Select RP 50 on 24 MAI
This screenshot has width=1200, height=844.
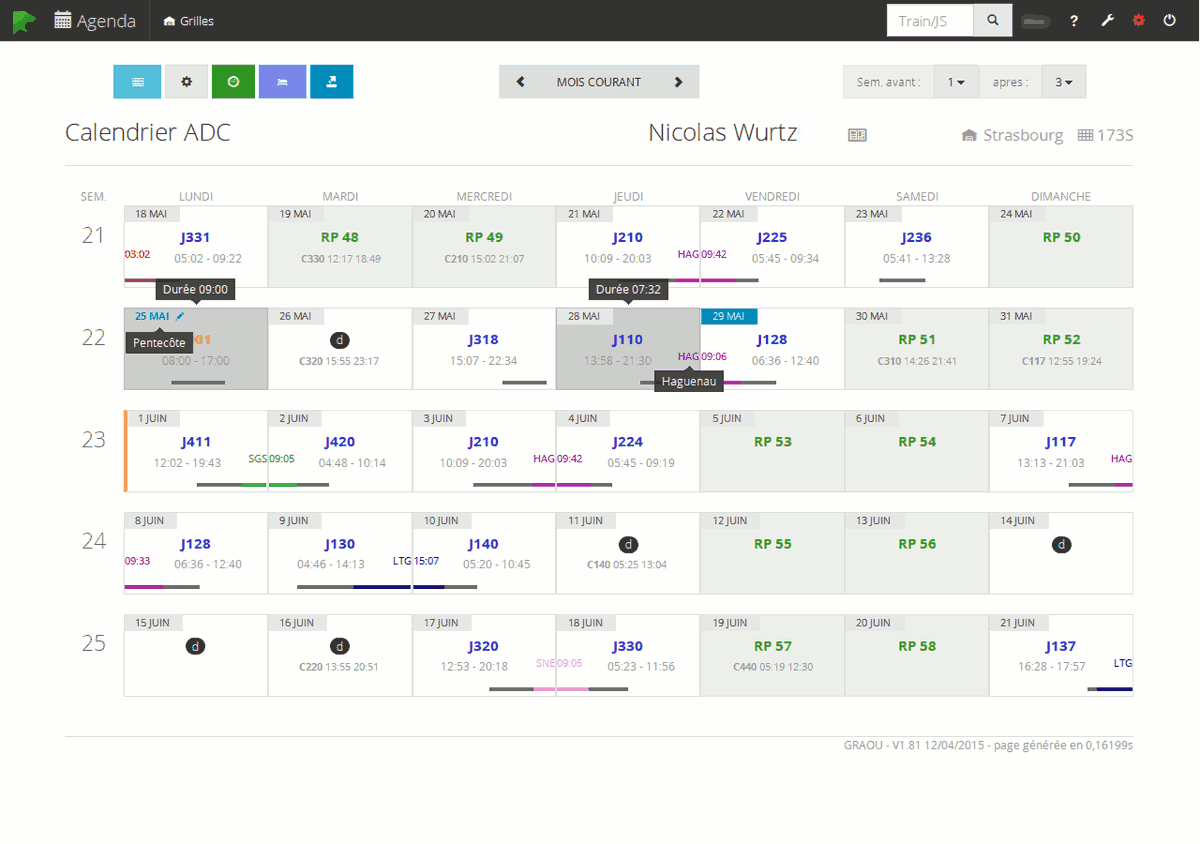click(x=1061, y=237)
